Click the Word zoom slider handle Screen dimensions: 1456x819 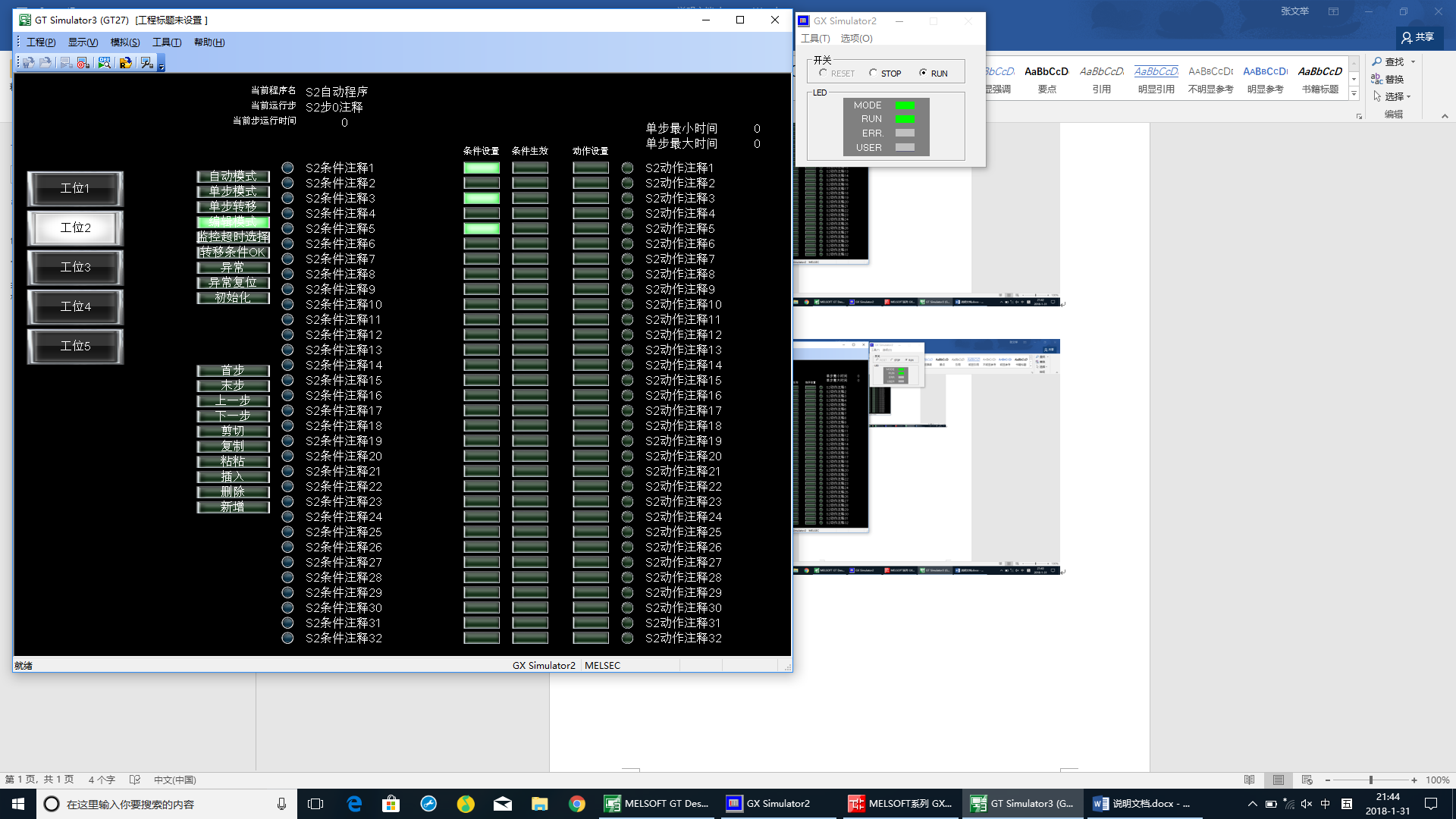[1370, 780]
